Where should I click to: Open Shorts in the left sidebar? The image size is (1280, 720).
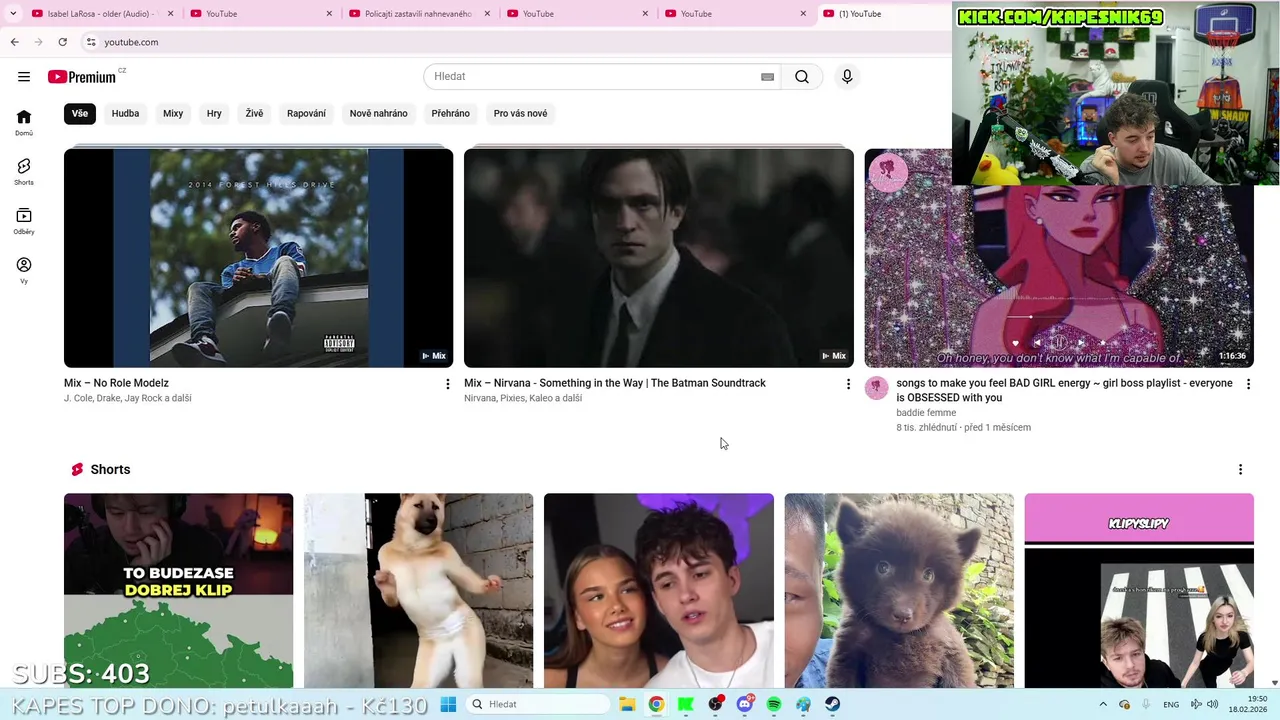coord(24,172)
